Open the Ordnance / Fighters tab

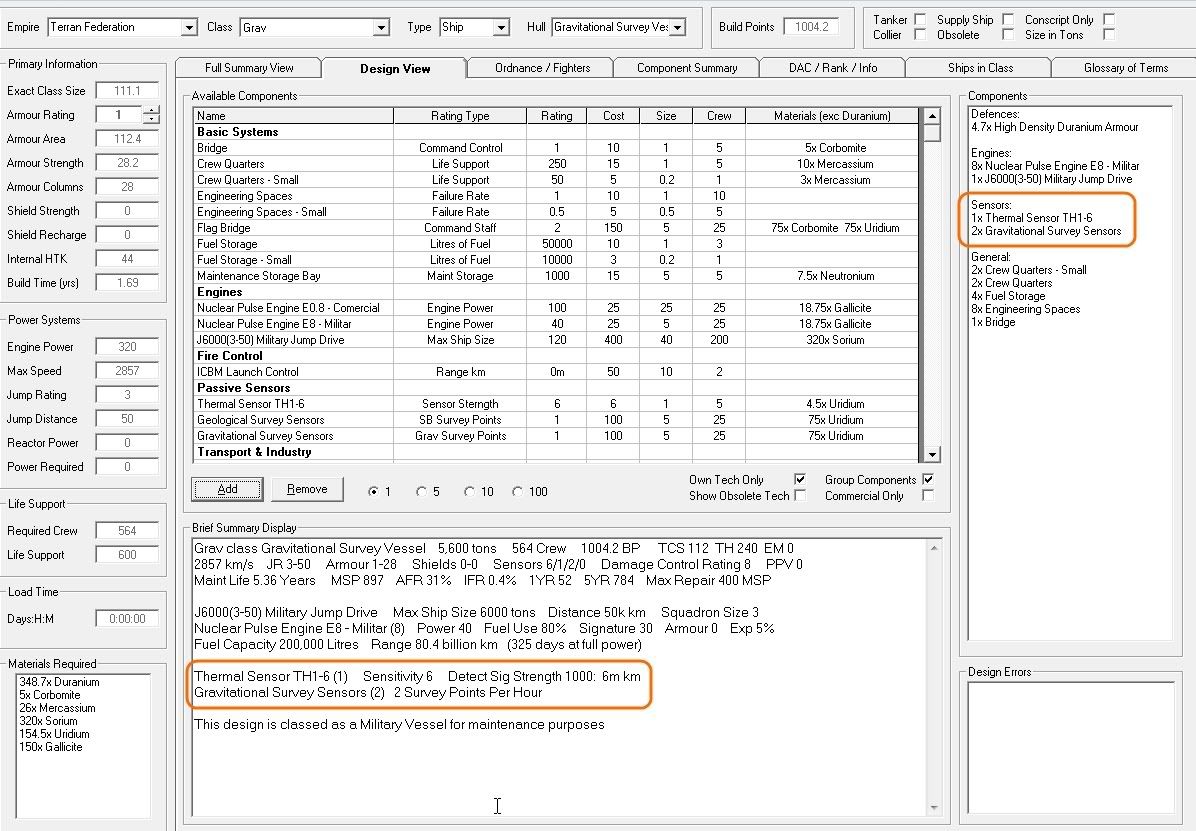[x=542, y=68]
